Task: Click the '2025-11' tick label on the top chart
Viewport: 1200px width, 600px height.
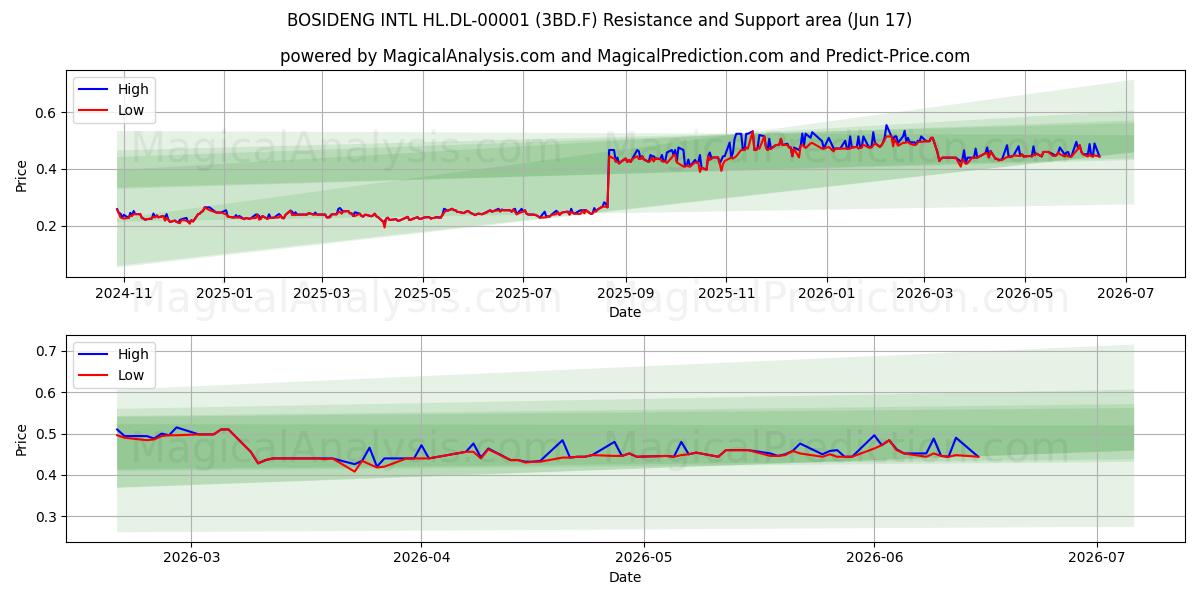Action: pyautogui.click(x=726, y=295)
